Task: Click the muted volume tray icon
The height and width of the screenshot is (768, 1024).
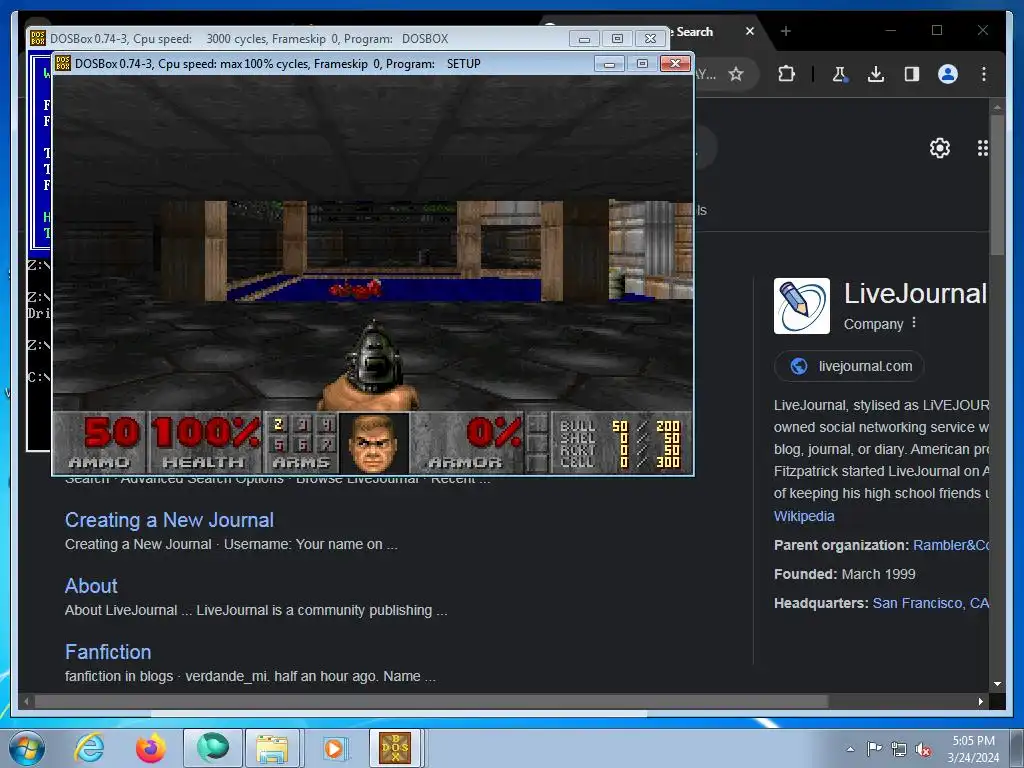Action: pos(923,750)
